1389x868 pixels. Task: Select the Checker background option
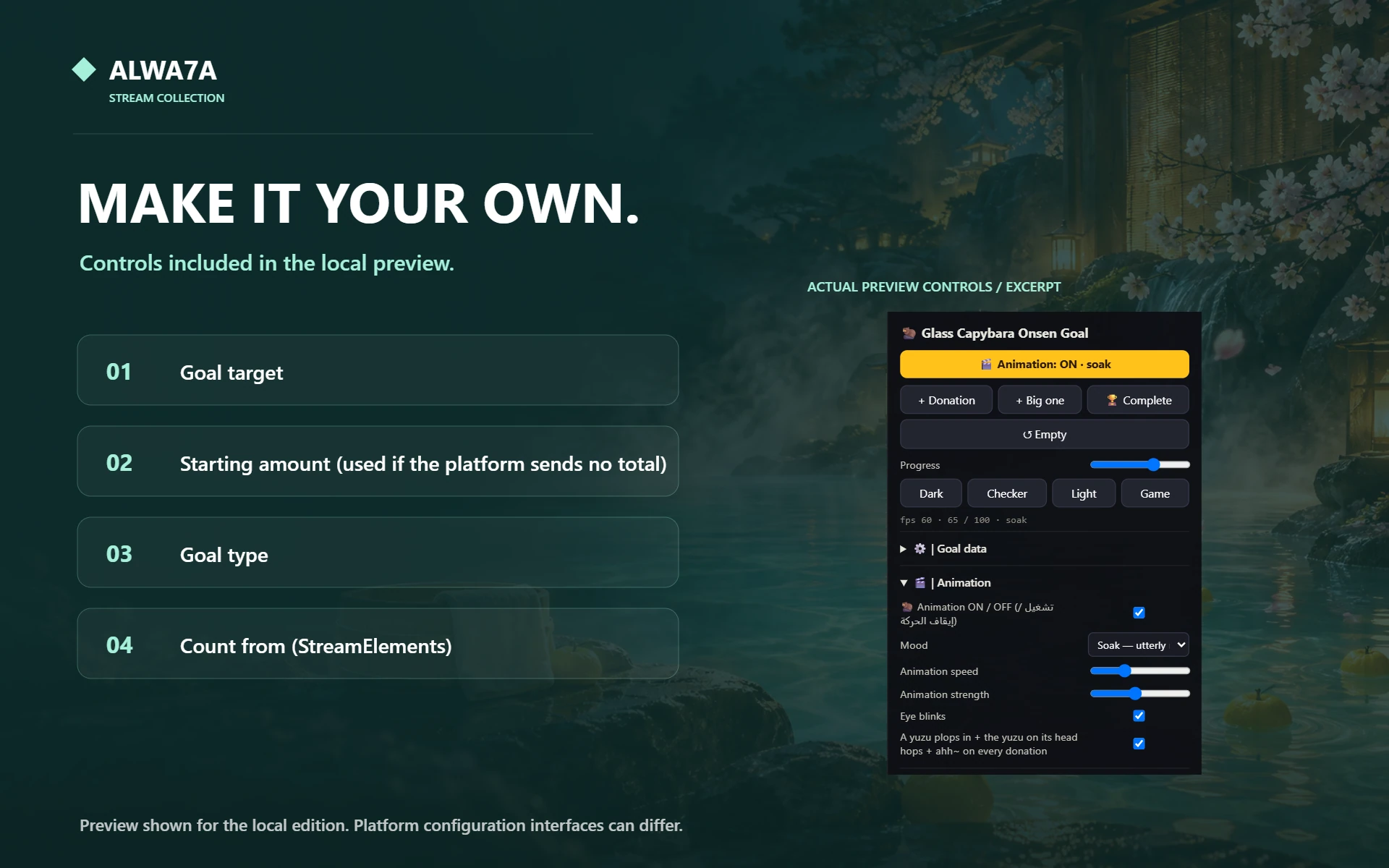tap(1007, 493)
